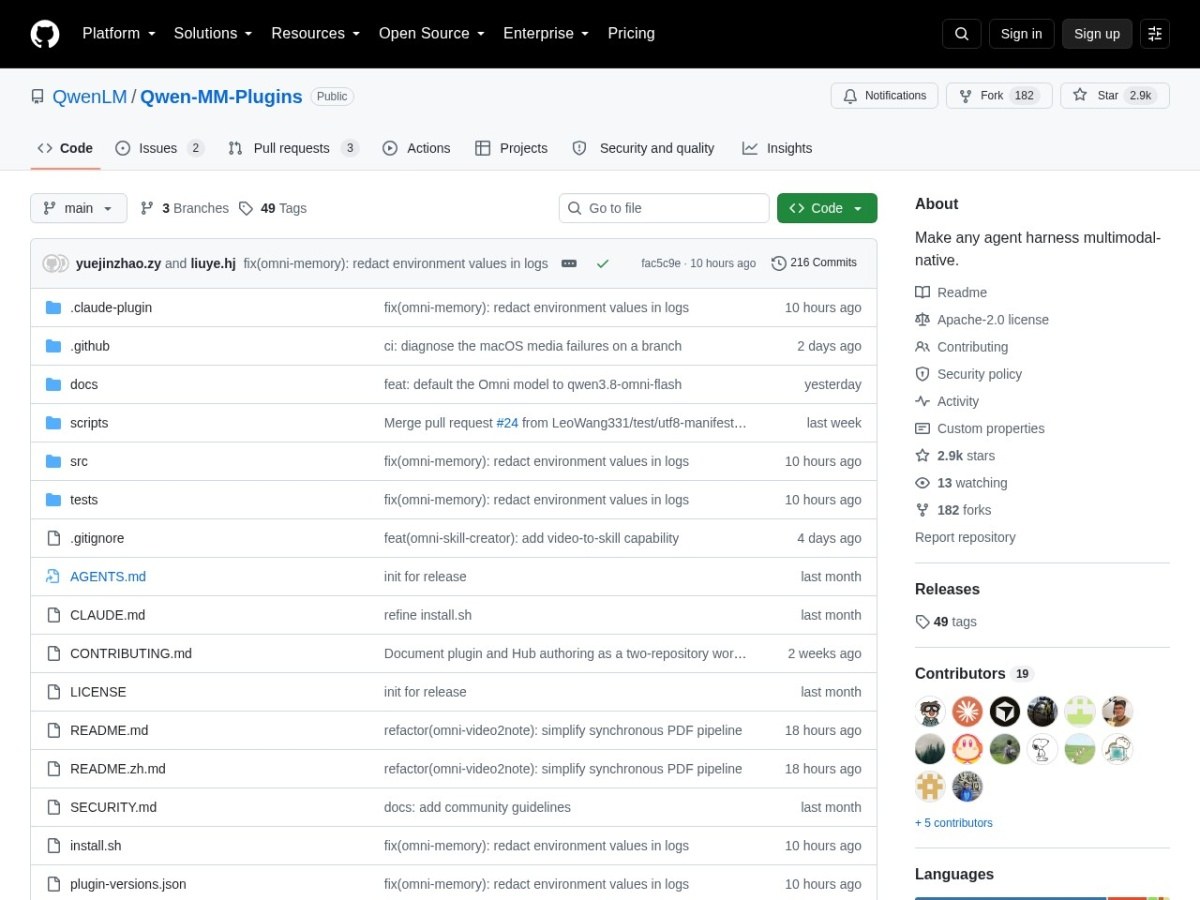Click the LICENSE file icon
The image size is (1200, 900).
[x=54, y=692]
